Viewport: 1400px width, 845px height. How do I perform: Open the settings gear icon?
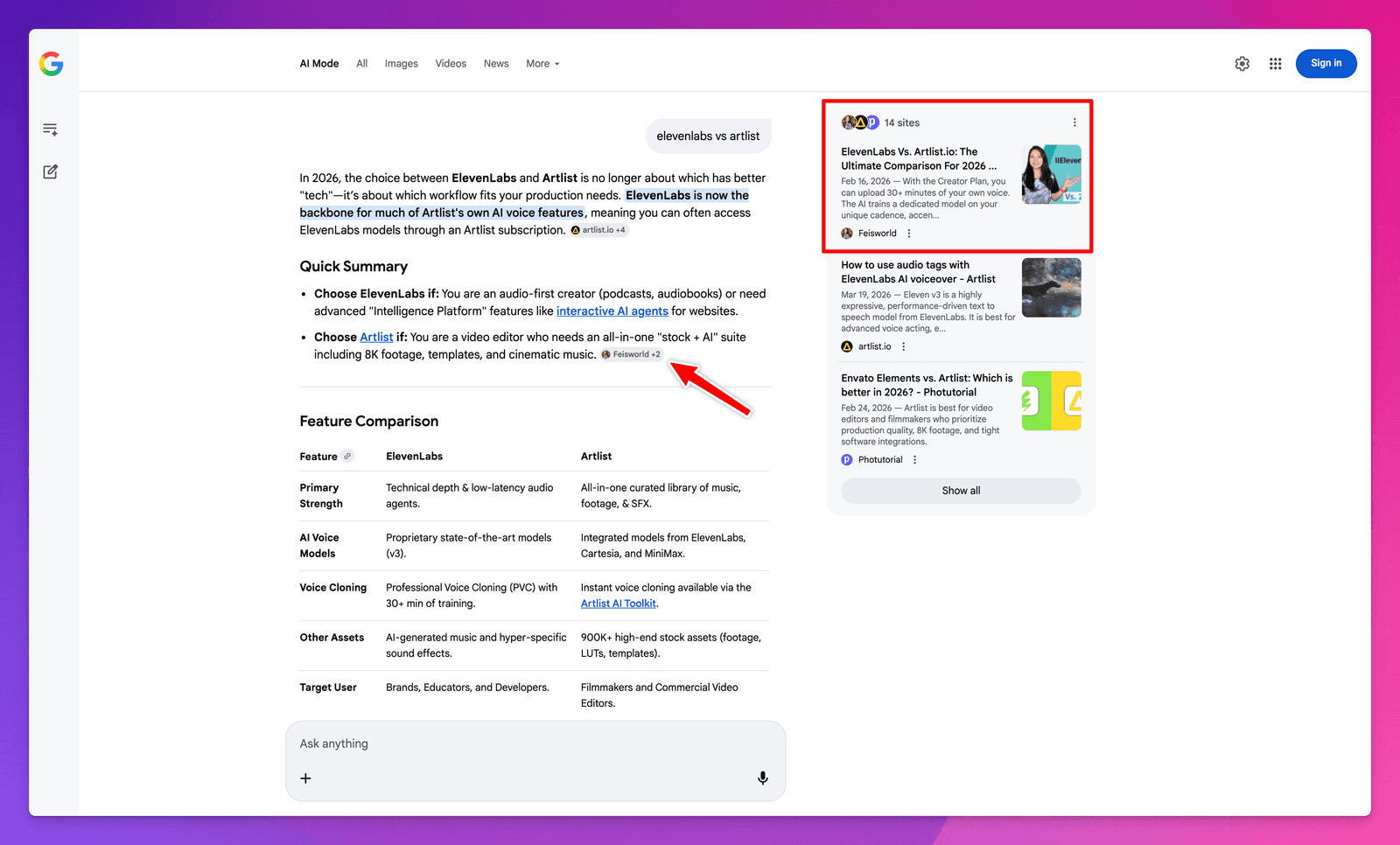[x=1242, y=64]
